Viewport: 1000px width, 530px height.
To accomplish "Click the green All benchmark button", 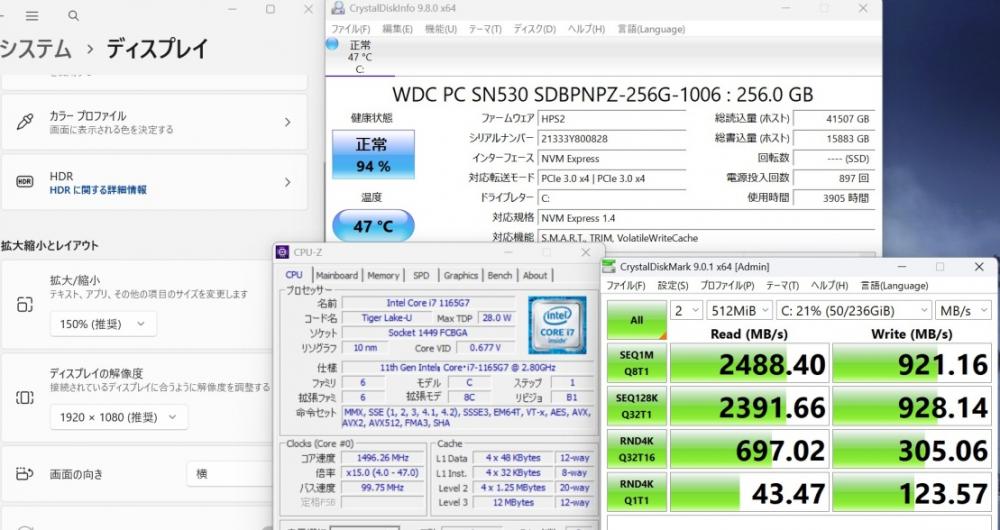I will pos(636,320).
